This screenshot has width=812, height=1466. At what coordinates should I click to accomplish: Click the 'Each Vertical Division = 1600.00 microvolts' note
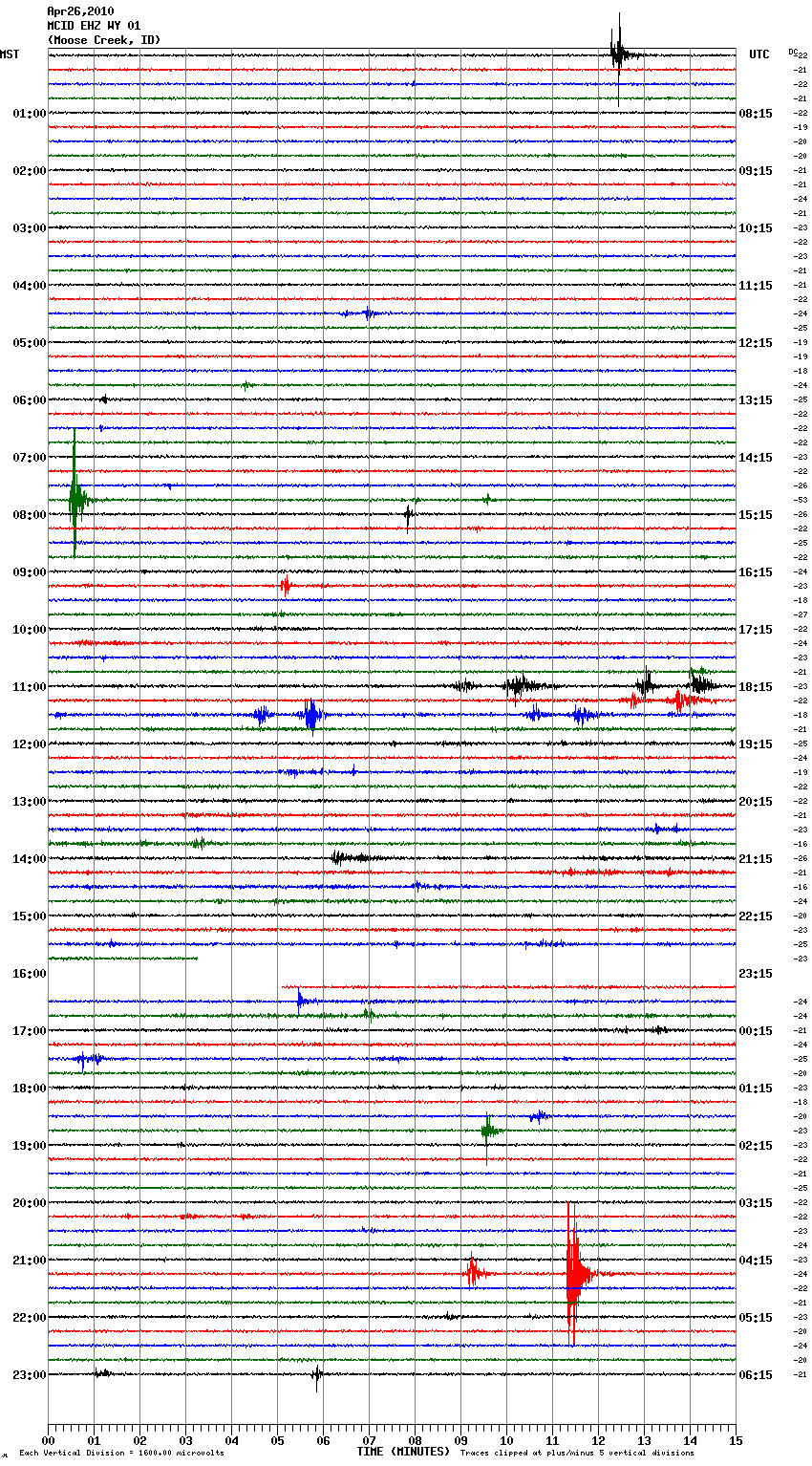(x=121, y=1454)
